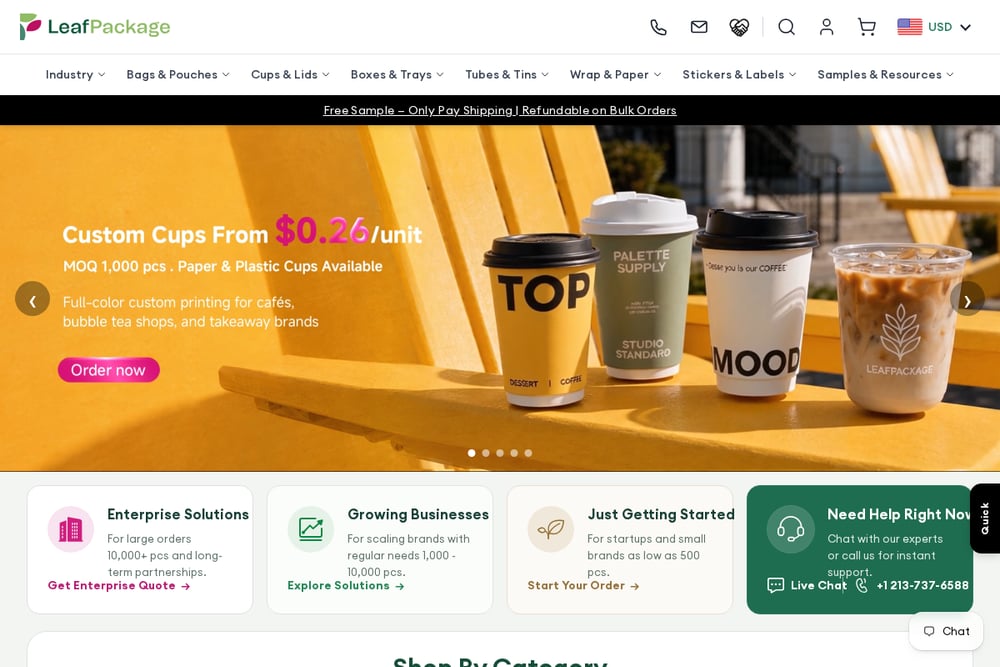Screen dimensions: 1000x667
Task: Click the Growing Businesses heading
Action: pos(418,514)
